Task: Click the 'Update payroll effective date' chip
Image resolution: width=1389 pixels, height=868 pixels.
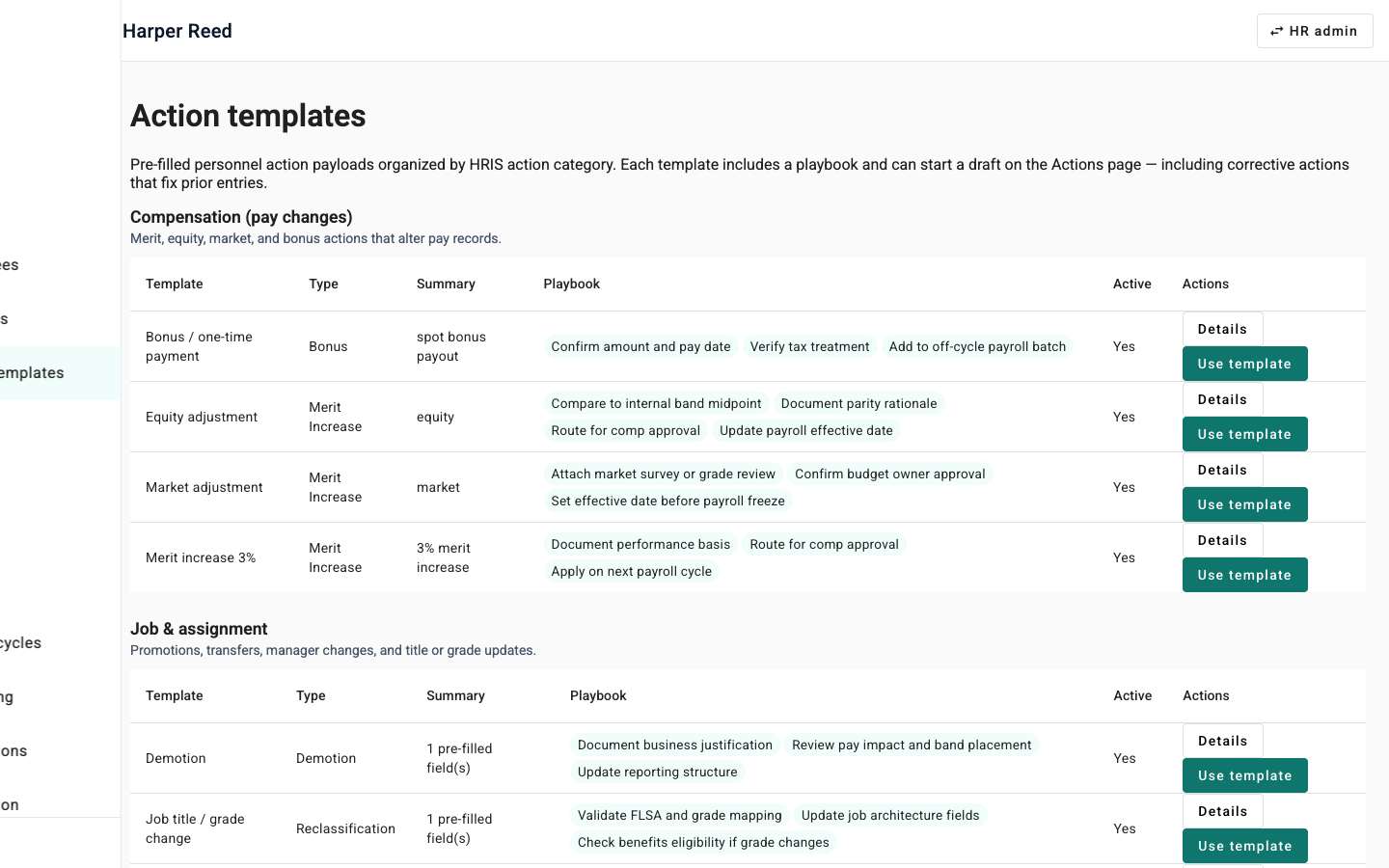Action: 806,430
